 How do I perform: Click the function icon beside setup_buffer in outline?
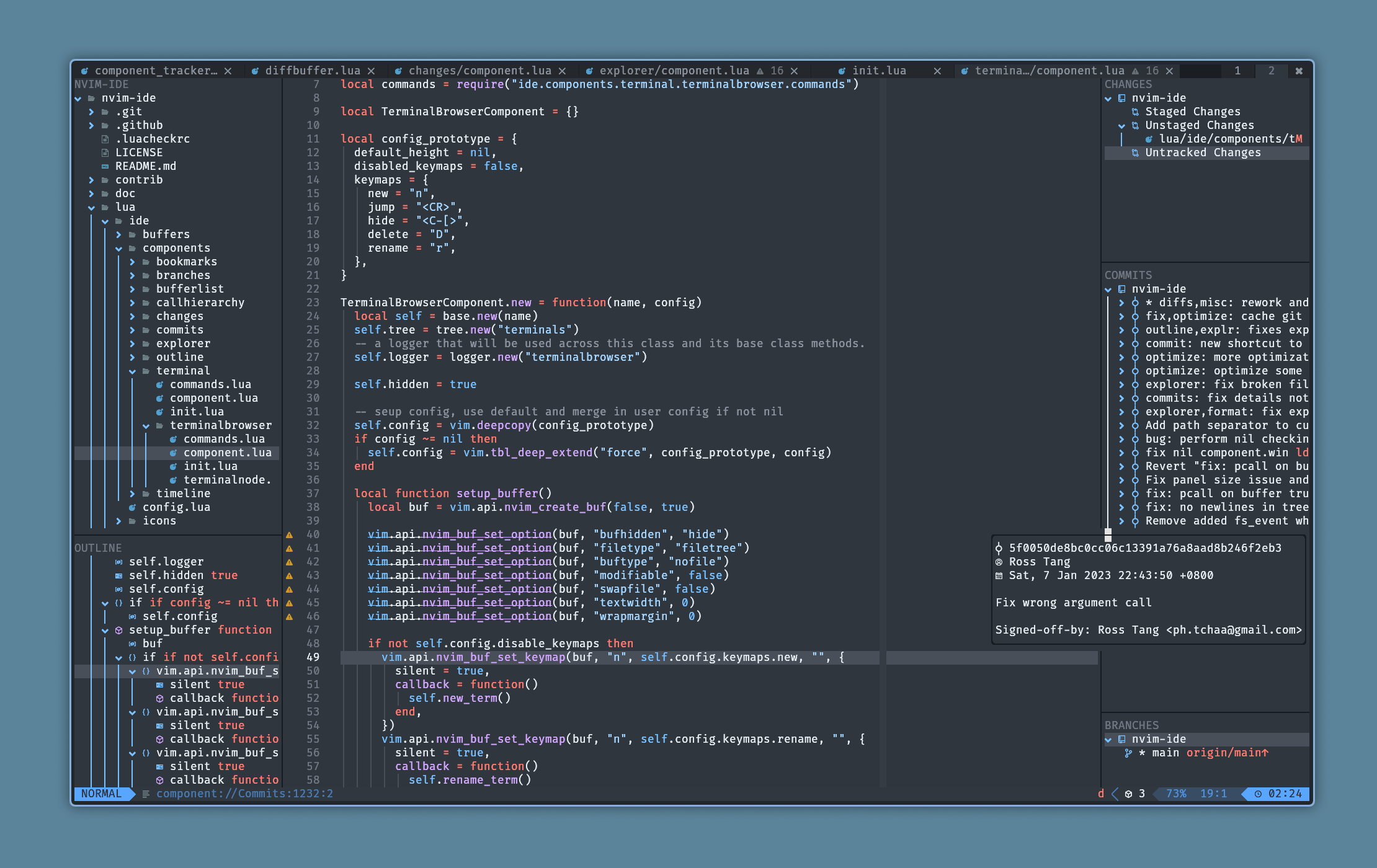pyautogui.click(x=118, y=630)
